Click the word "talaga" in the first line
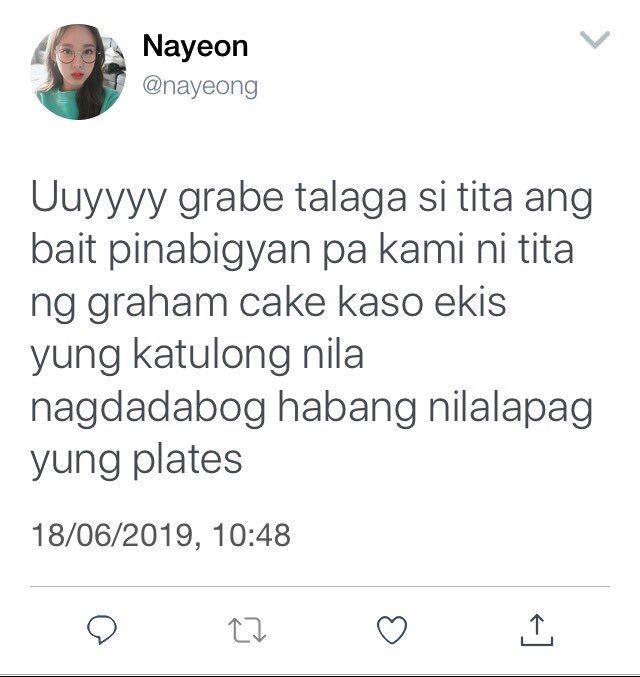This screenshot has width=640, height=677. tap(351, 199)
